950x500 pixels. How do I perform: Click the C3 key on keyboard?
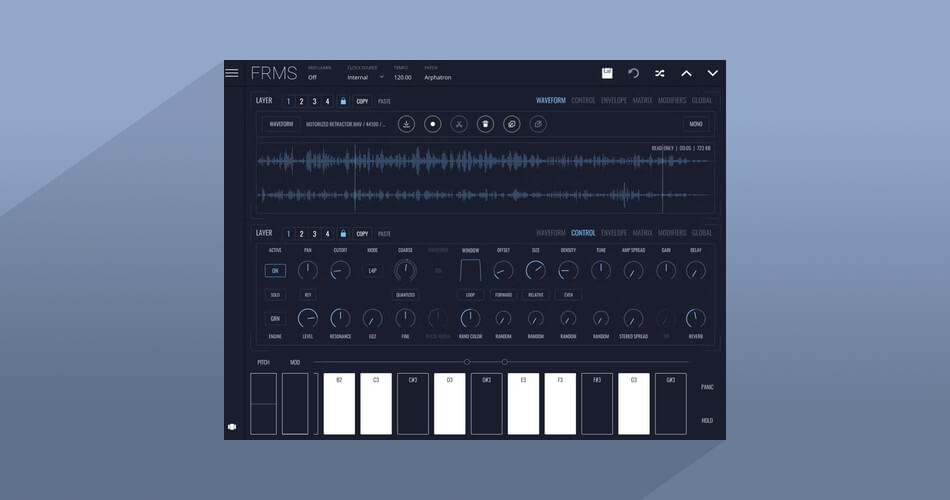(x=376, y=404)
